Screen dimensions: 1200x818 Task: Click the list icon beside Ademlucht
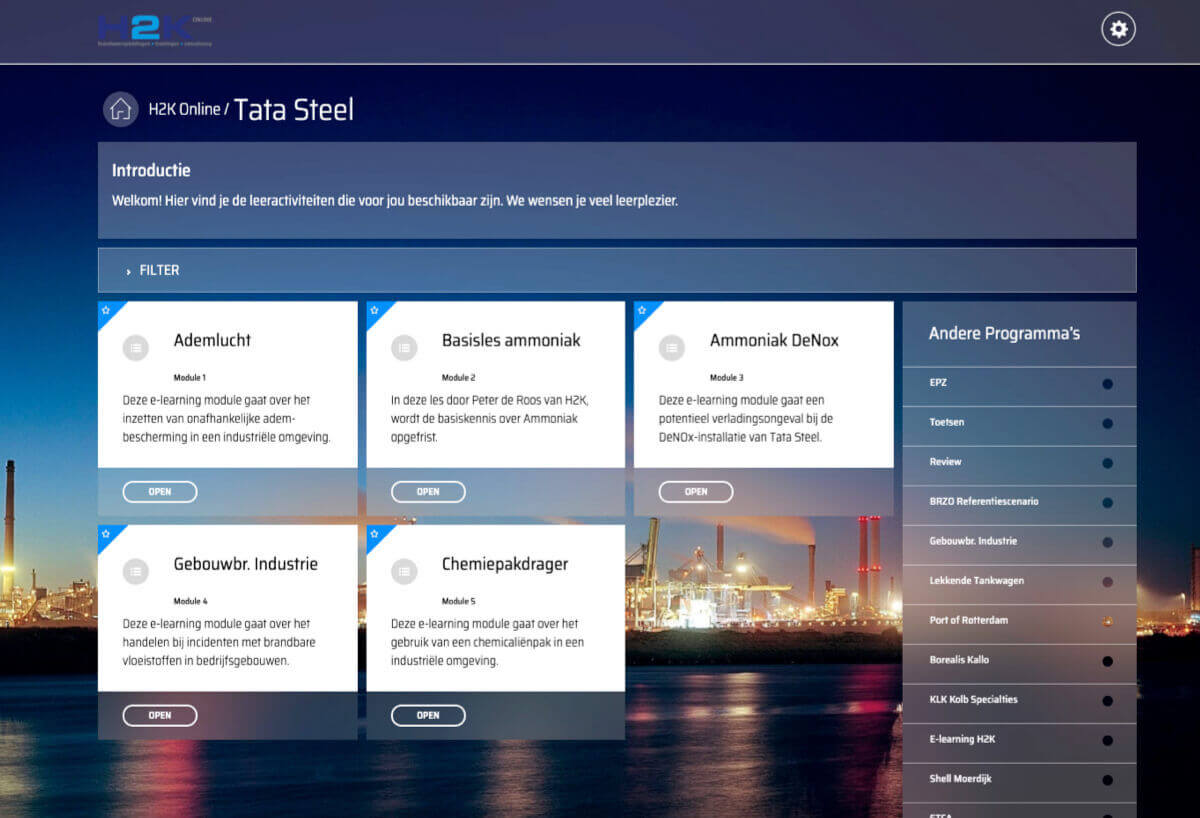[136, 348]
